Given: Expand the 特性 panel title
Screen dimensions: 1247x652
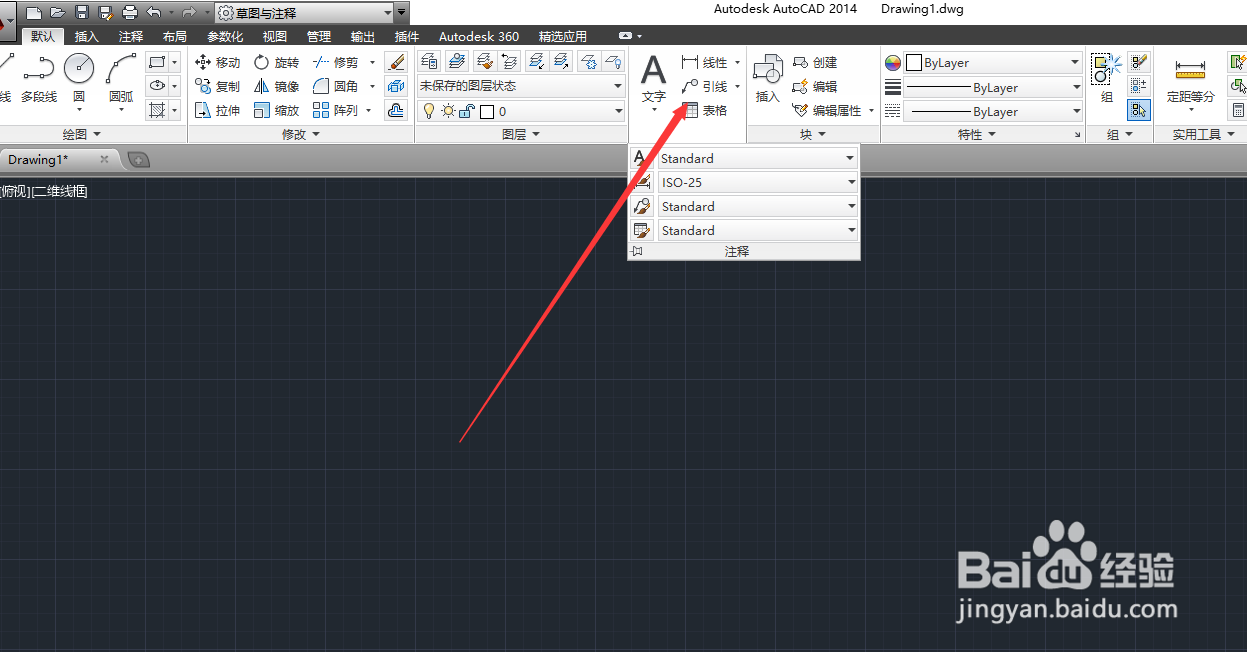Looking at the screenshot, I should 976,134.
